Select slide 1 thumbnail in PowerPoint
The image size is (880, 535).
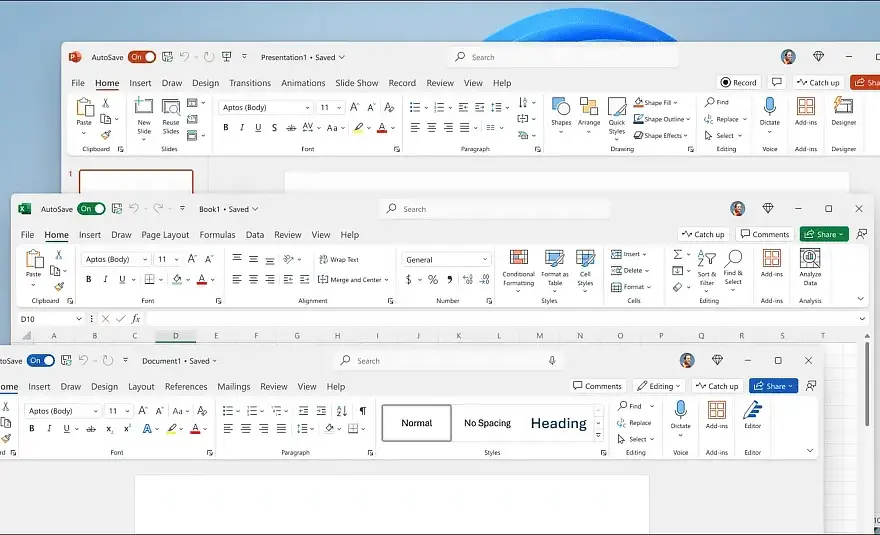click(x=136, y=181)
